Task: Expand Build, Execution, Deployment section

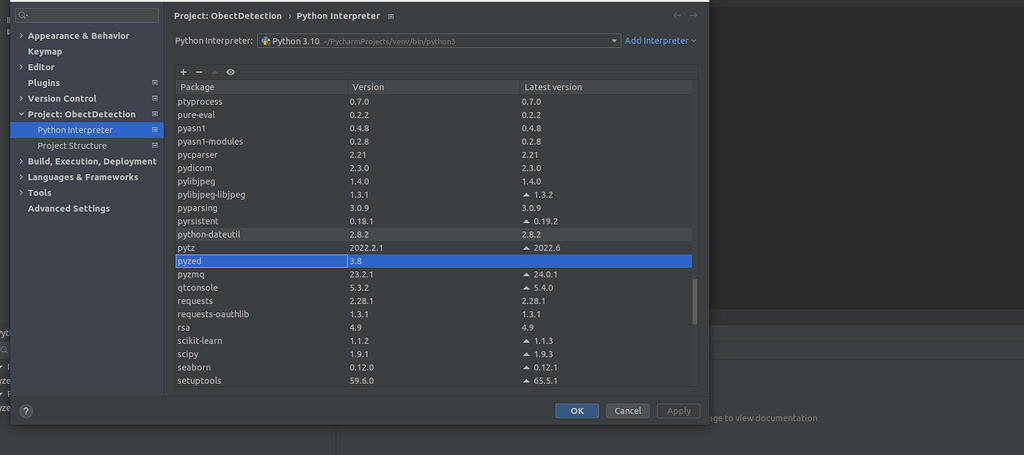Action: tap(22, 161)
